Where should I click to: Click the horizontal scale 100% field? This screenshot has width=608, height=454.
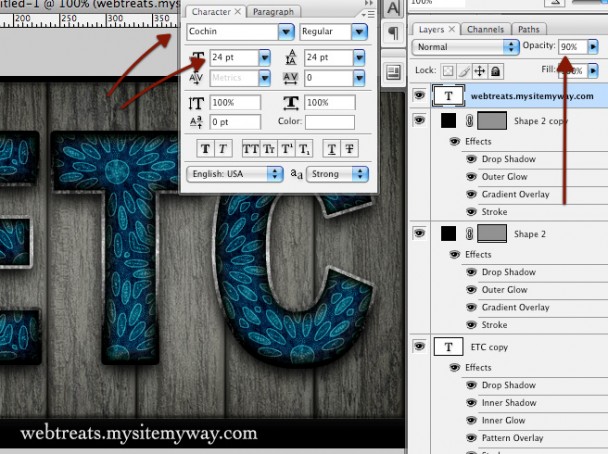tap(330, 103)
